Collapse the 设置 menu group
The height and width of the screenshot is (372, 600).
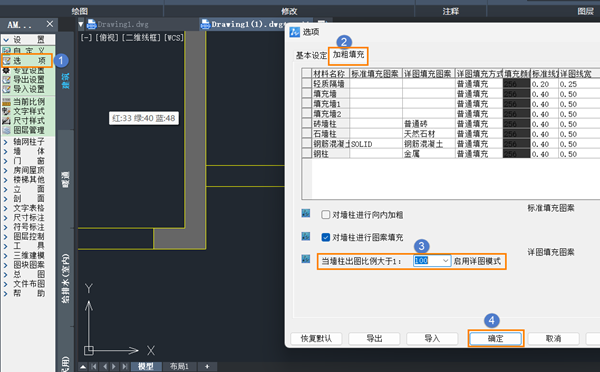(x=6, y=40)
